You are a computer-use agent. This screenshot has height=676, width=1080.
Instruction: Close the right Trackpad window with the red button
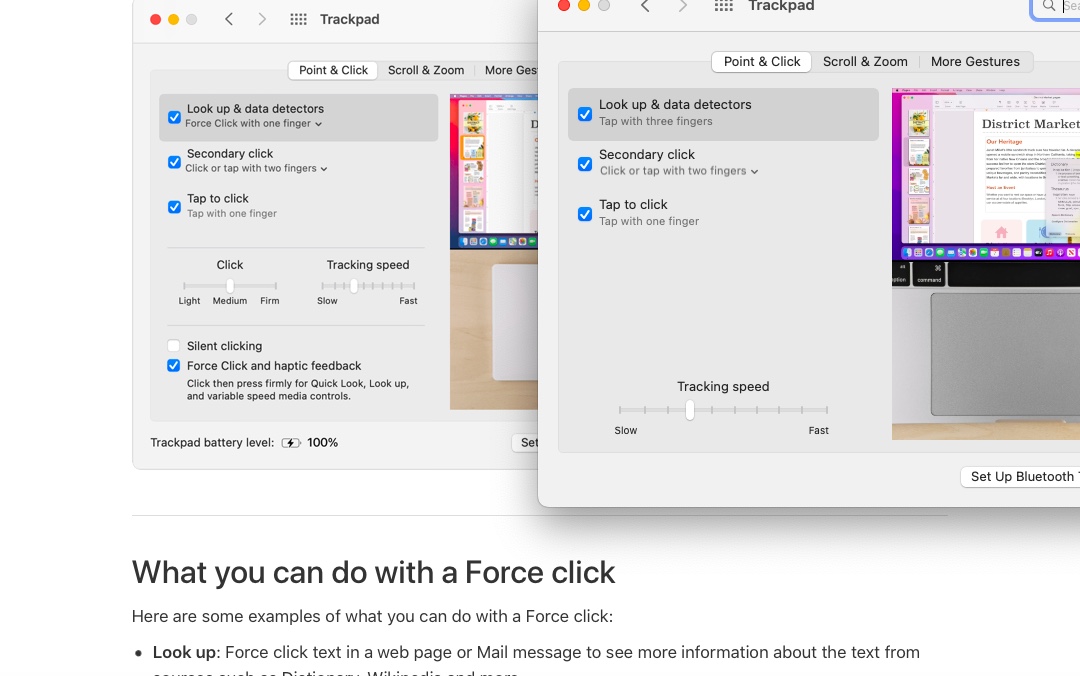coord(564,6)
